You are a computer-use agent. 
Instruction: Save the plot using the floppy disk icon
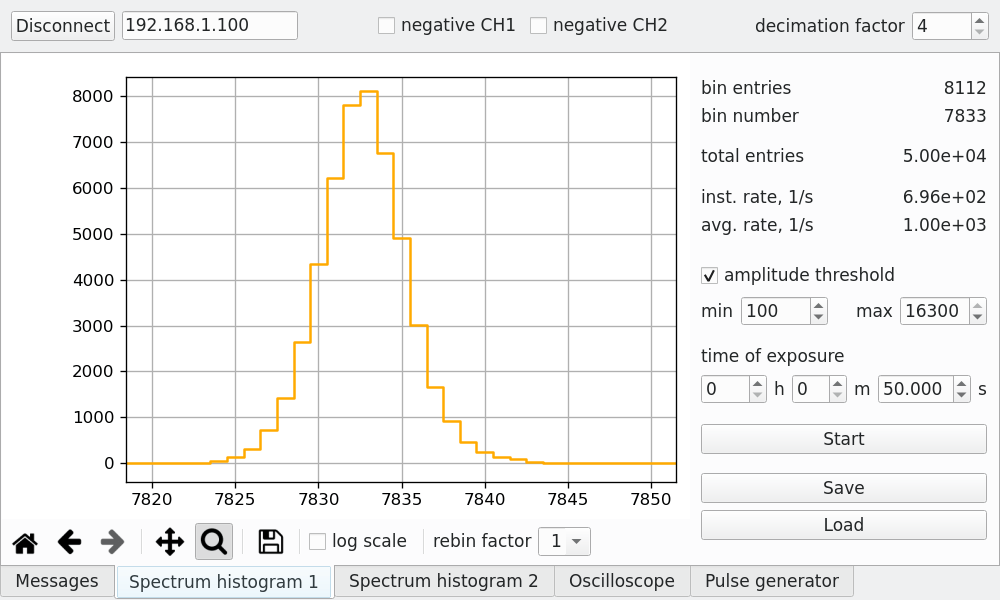[269, 542]
